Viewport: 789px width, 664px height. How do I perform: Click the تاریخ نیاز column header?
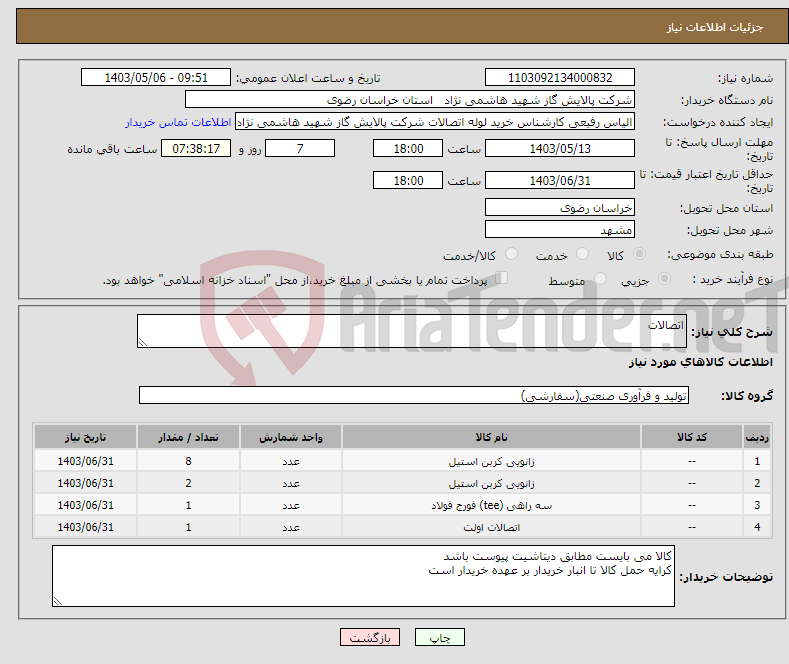pos(86,437)
